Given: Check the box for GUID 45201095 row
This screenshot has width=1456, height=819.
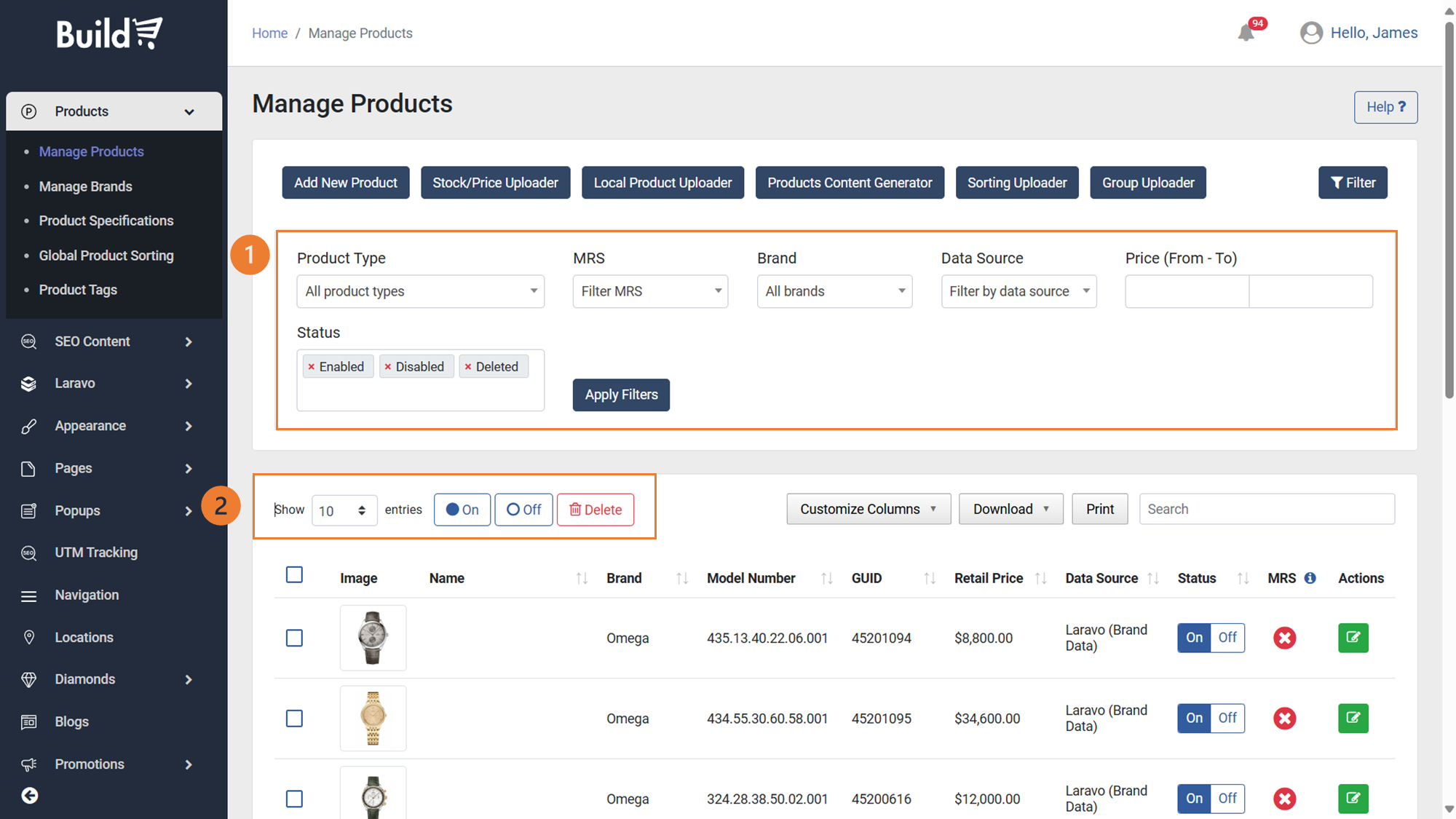Looking at the screenshot, I should [294, 719].
